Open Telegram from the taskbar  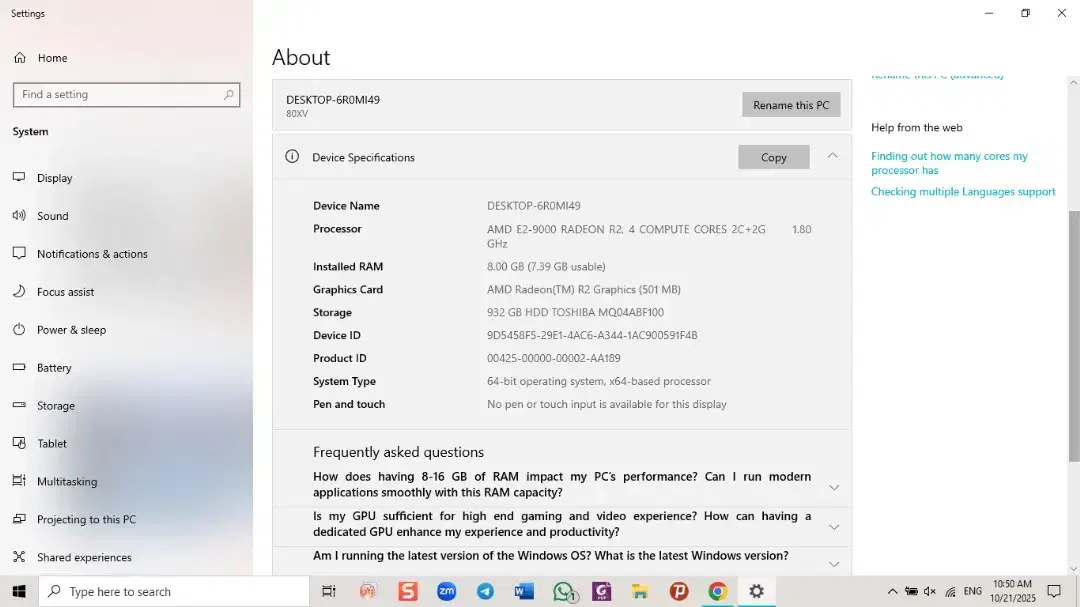point(485,592)
